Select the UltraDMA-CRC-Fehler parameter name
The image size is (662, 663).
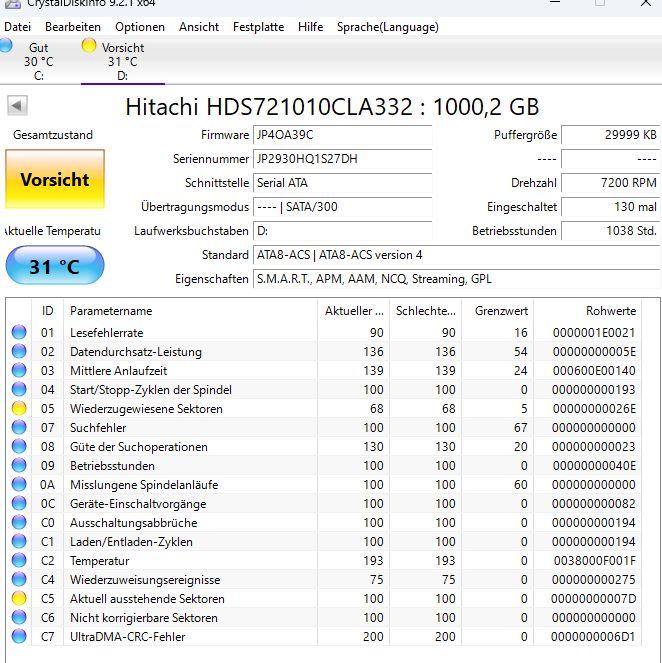pos(128,637)
